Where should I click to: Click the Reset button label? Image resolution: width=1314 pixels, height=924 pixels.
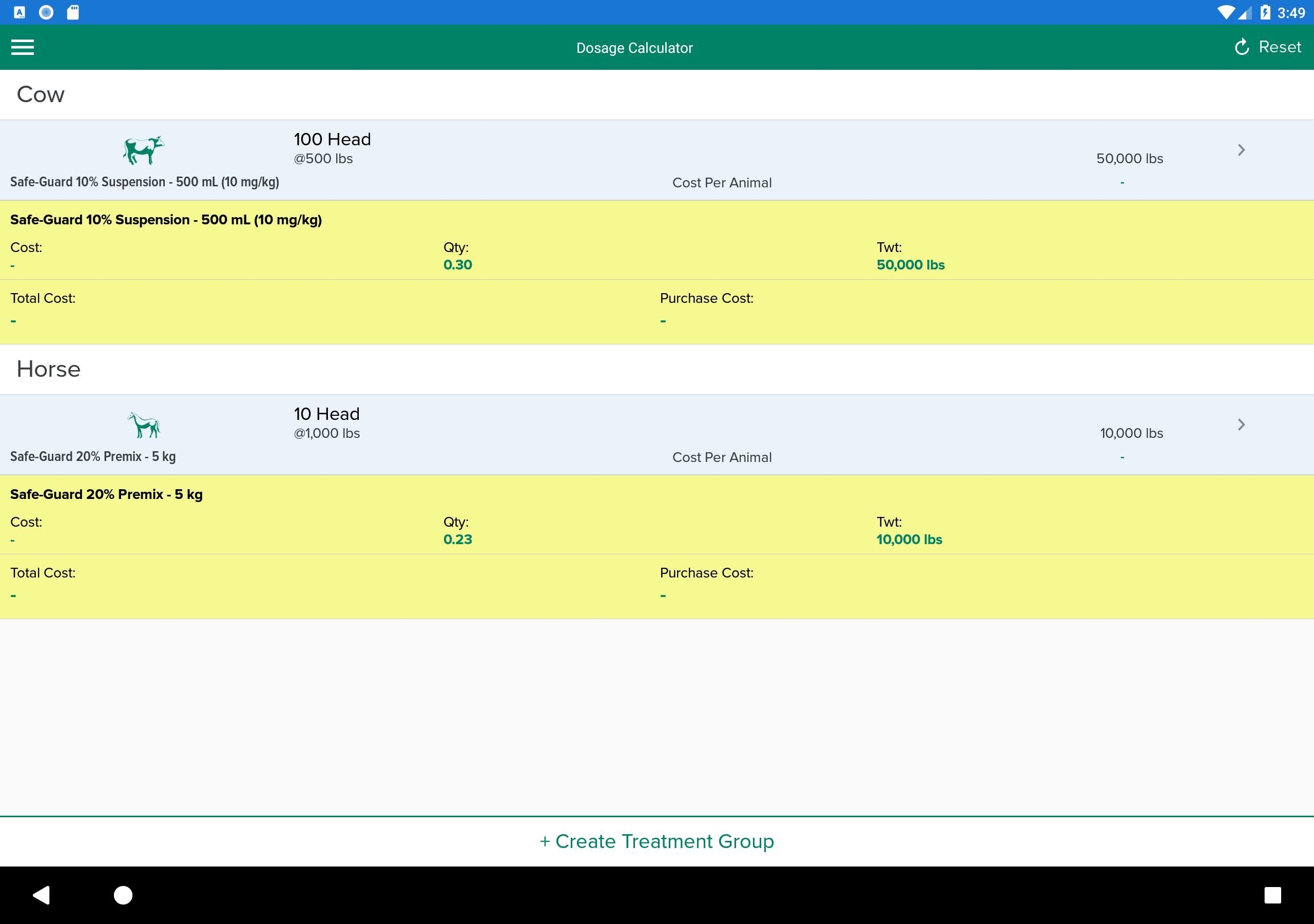coord(1280,47)
